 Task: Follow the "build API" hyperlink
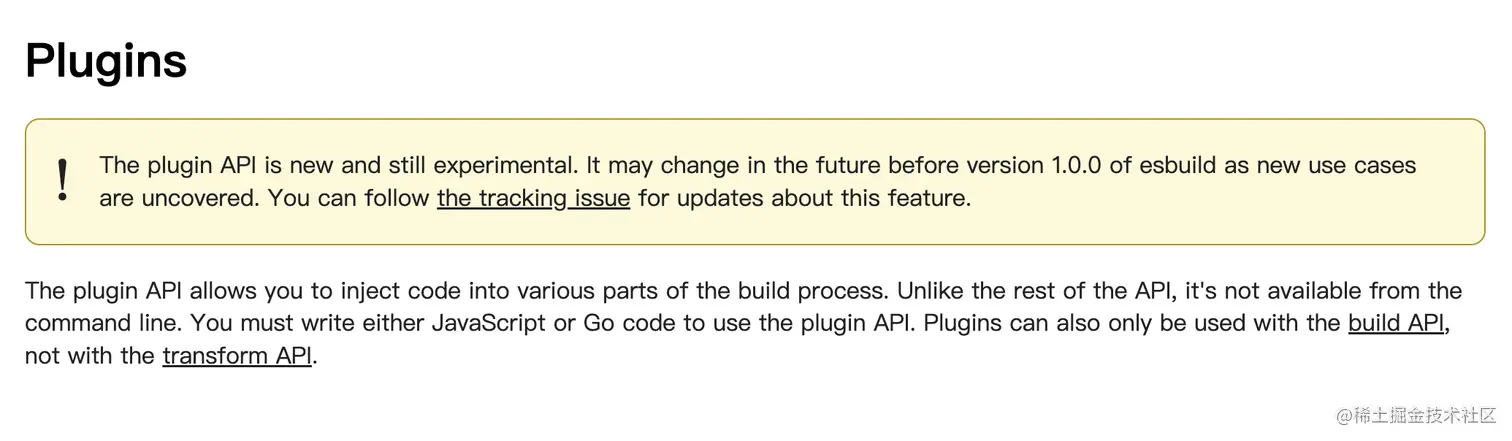[x=1396, y=323]
